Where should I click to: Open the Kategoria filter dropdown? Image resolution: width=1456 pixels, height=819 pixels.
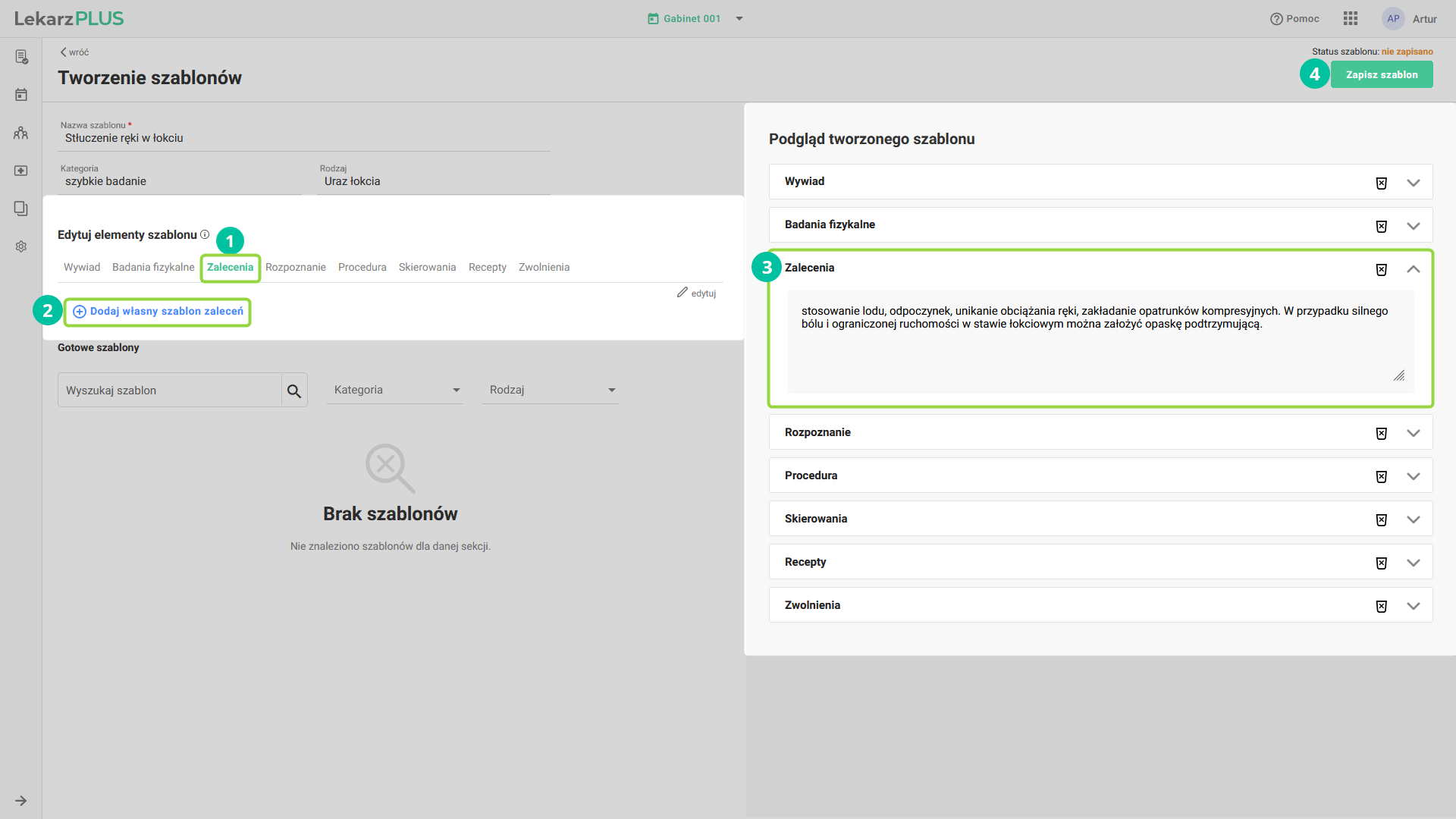tap(394, 390)
